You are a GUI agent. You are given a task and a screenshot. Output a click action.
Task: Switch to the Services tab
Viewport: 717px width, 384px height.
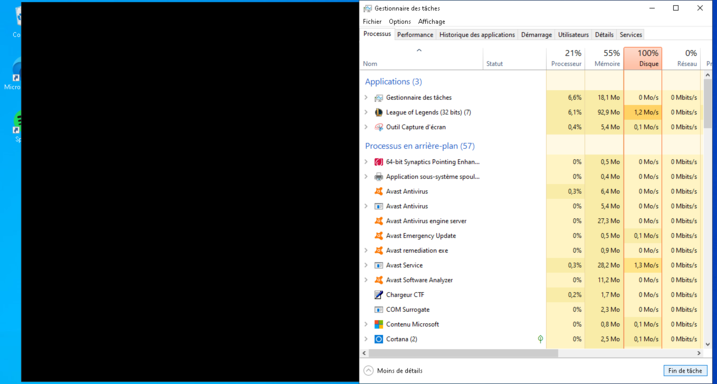click(631, 35)
